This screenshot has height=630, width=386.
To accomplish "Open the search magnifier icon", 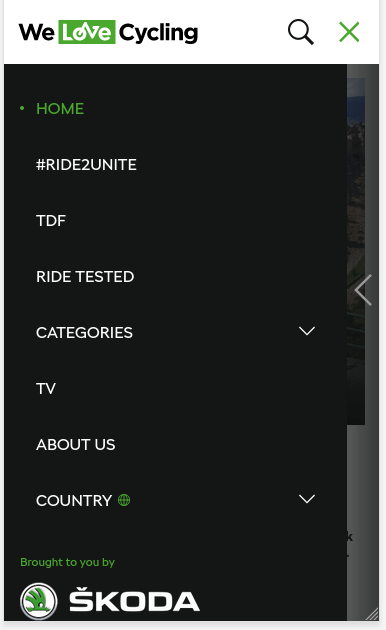I will [300, 32].
